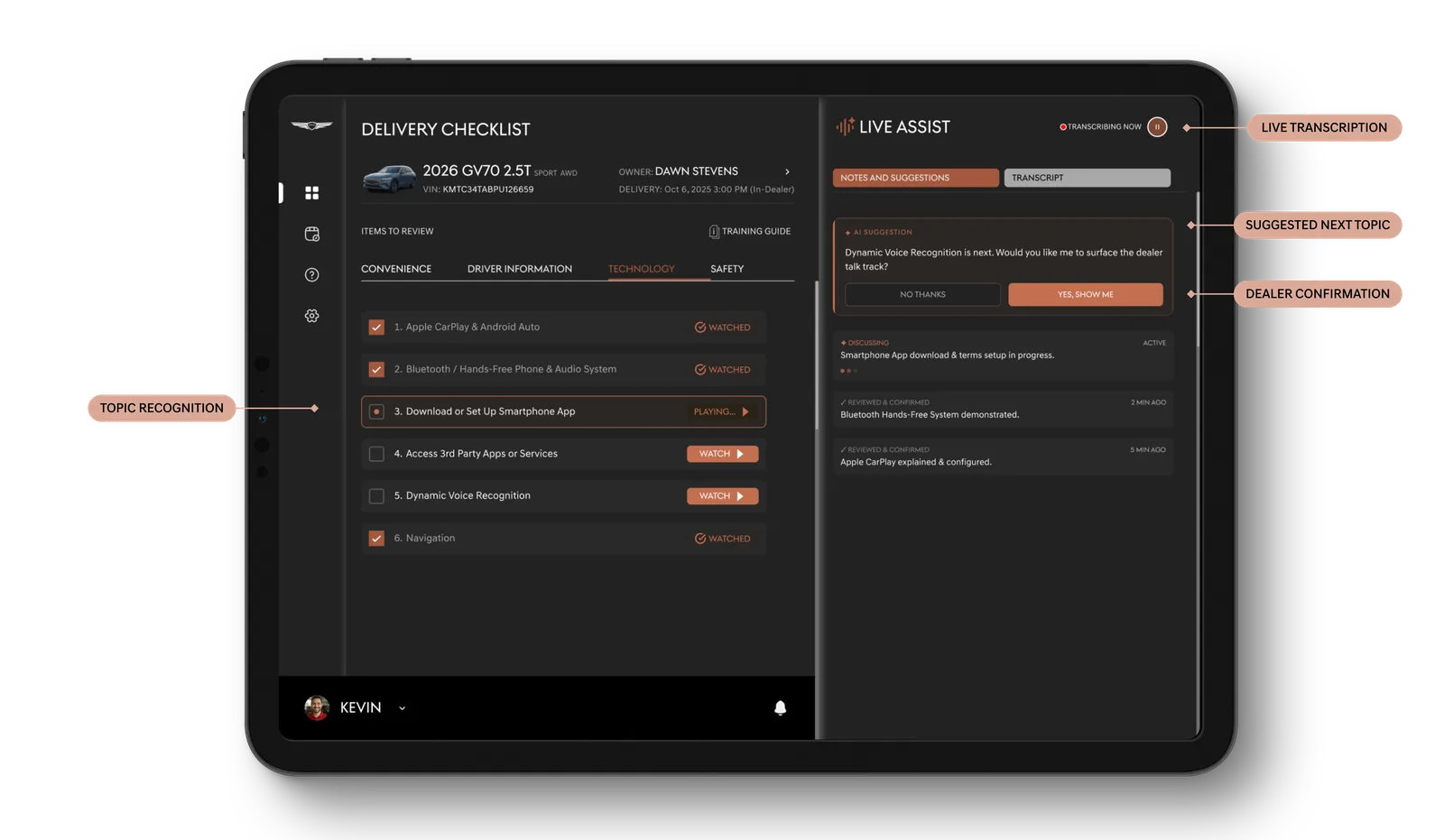Select the Technology tab

coord(641,269)
